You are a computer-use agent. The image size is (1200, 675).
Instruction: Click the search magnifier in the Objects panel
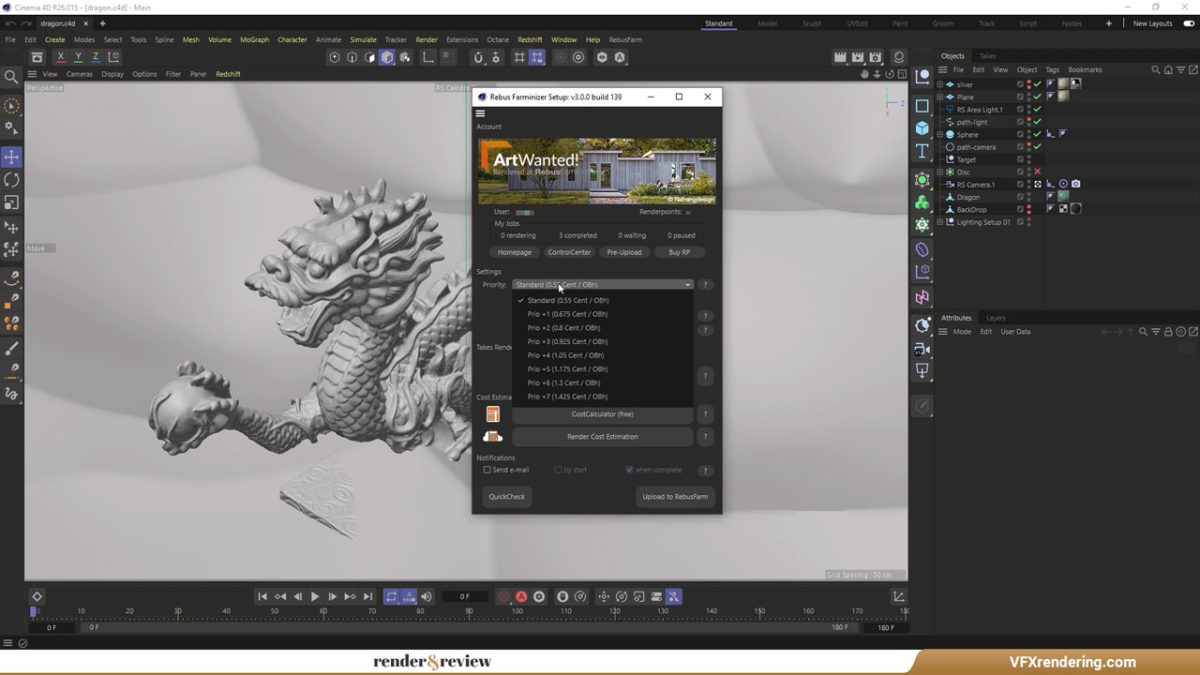click(x=1156, y=70)
